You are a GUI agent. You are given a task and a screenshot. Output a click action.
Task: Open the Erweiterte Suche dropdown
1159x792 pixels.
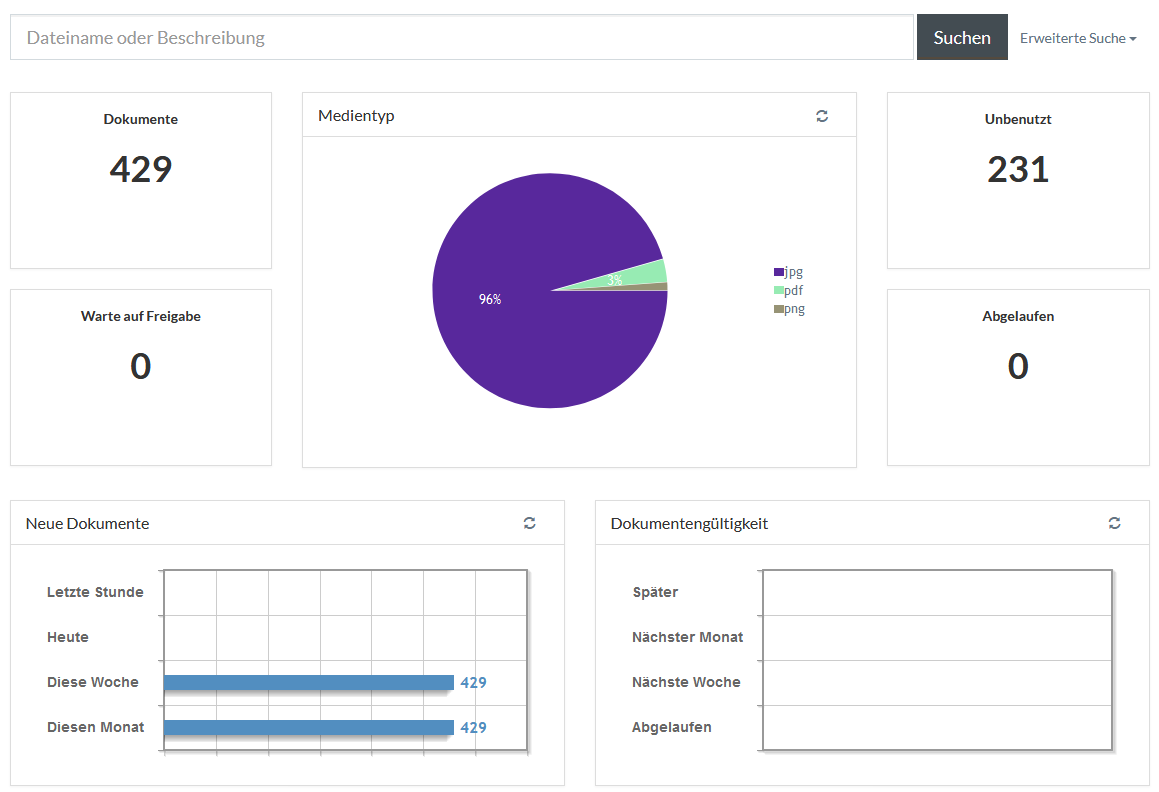[1078, 38]
